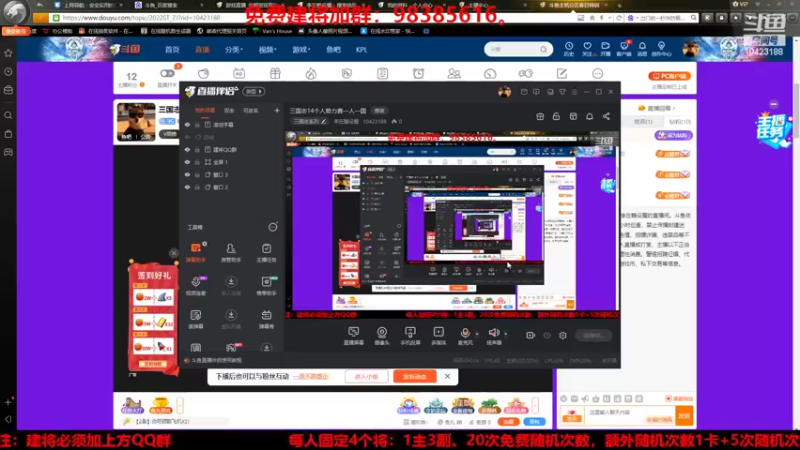
Task: Add 多媒体 media source
Action: pyautogui.click(x=438, y=336)
